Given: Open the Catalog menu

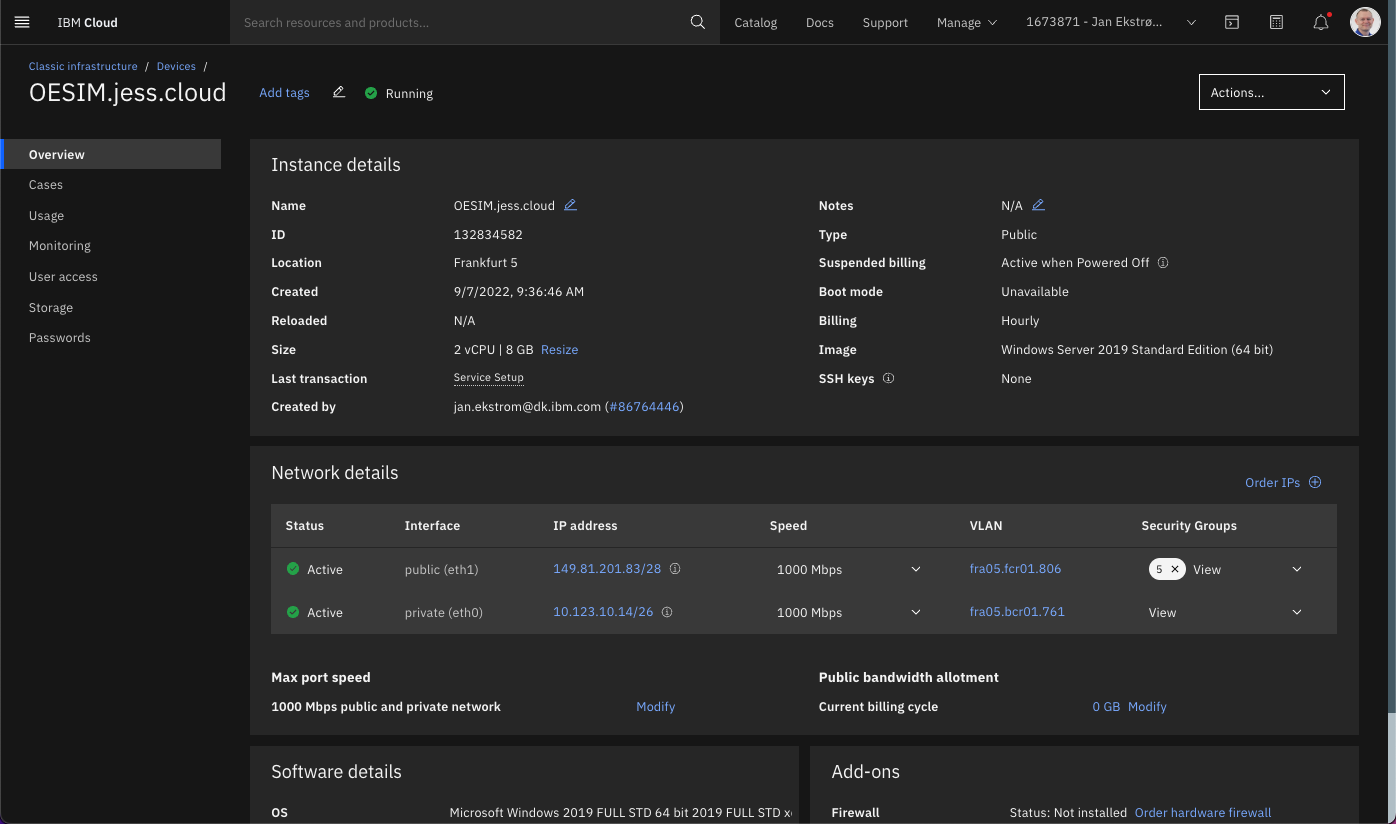Looking at the screenshot, I should (755, 22).
